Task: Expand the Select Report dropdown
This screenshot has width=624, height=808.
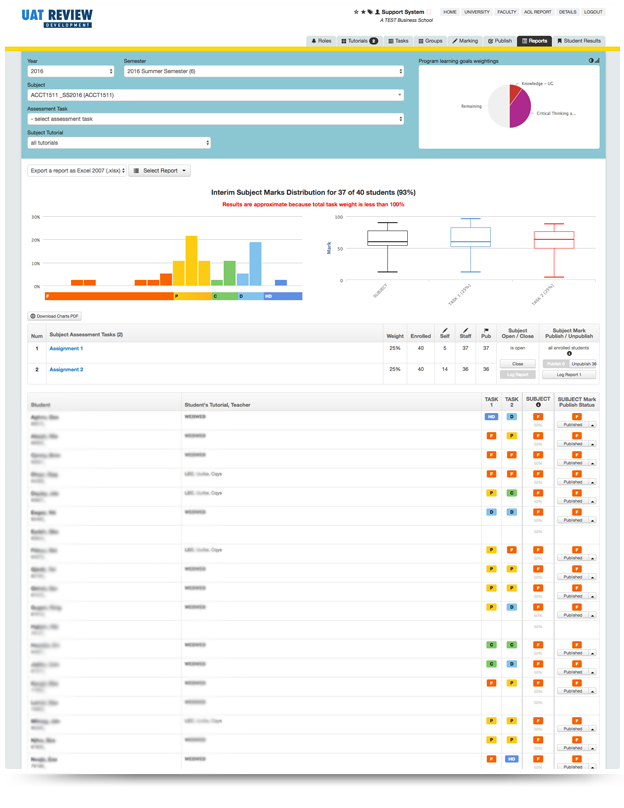Action: pos(160,171)
